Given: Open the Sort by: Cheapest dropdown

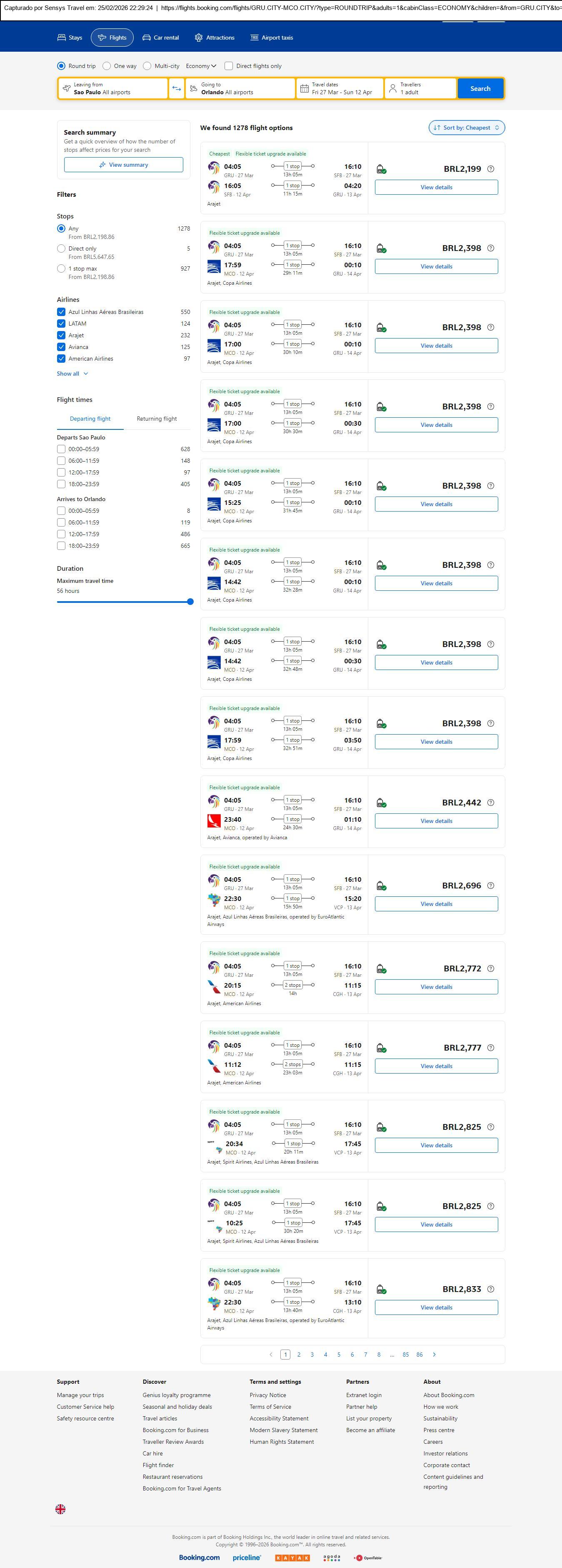Looking at the screenshot, I should click(467, 128).
